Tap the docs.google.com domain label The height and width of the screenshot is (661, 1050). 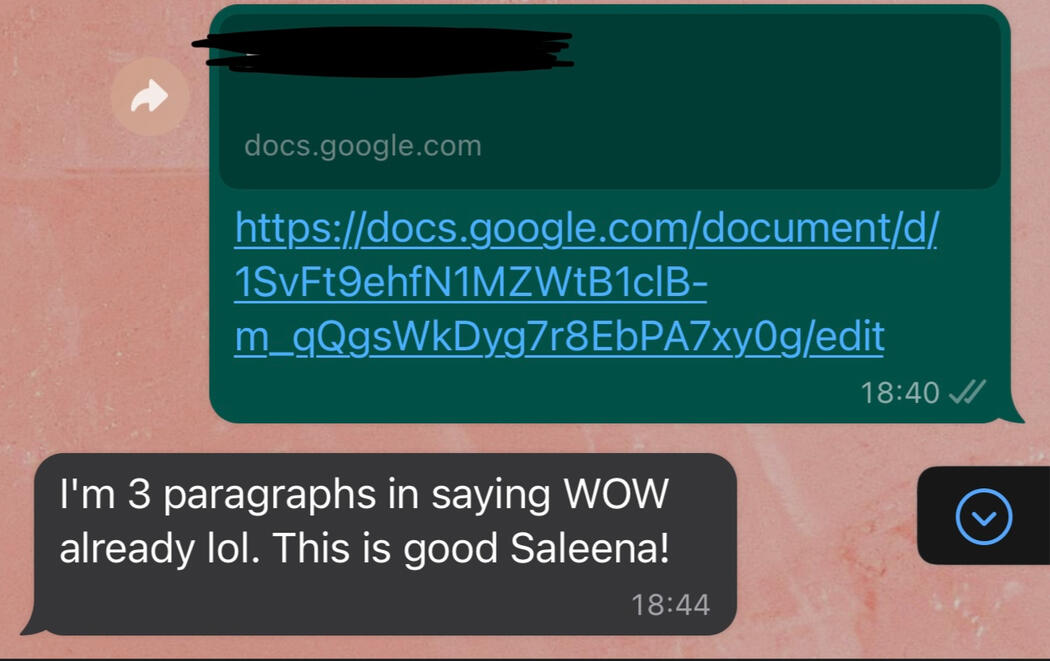pos(363,145)
